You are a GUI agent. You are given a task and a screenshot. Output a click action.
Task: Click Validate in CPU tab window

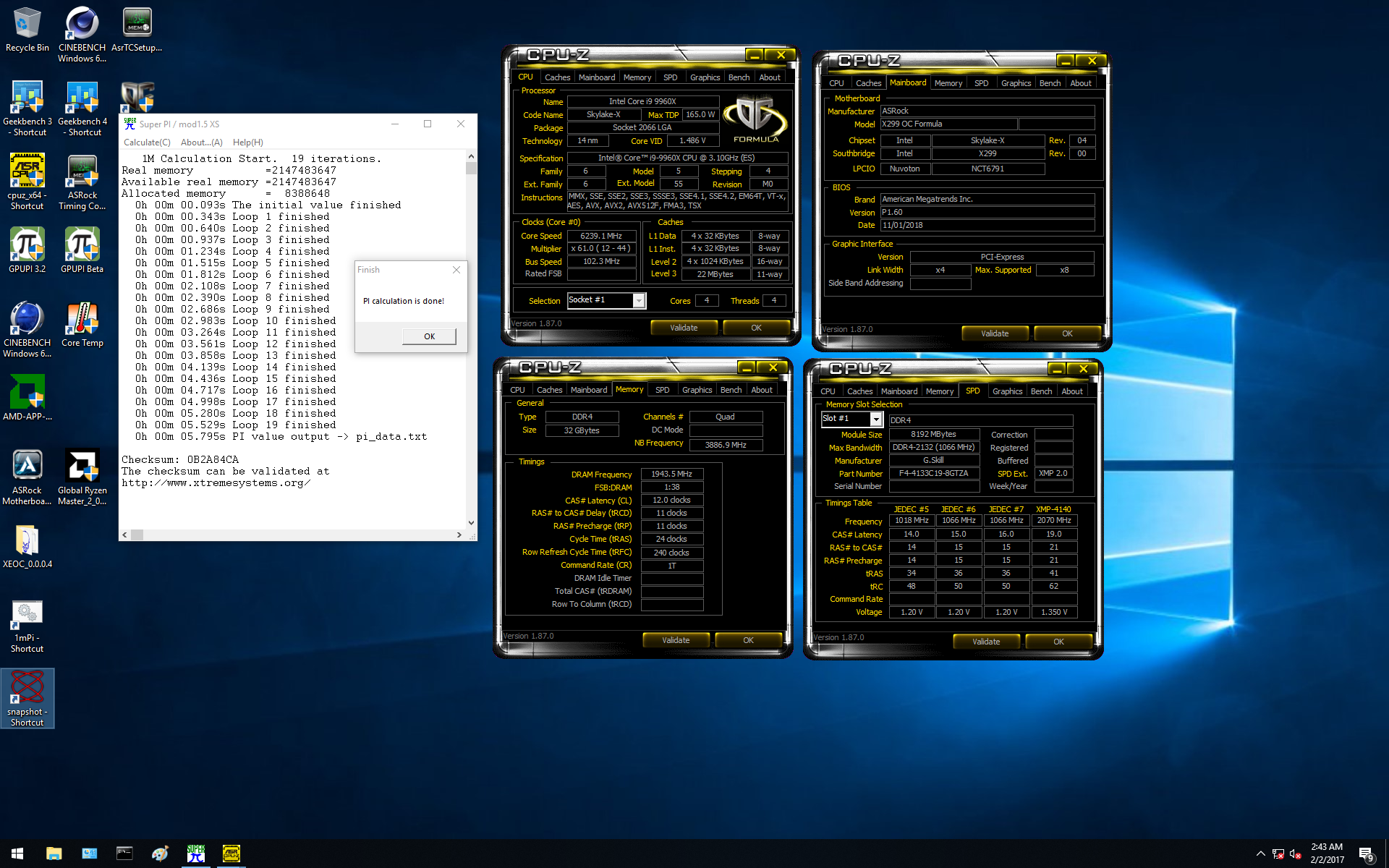[x=684, y=328]
